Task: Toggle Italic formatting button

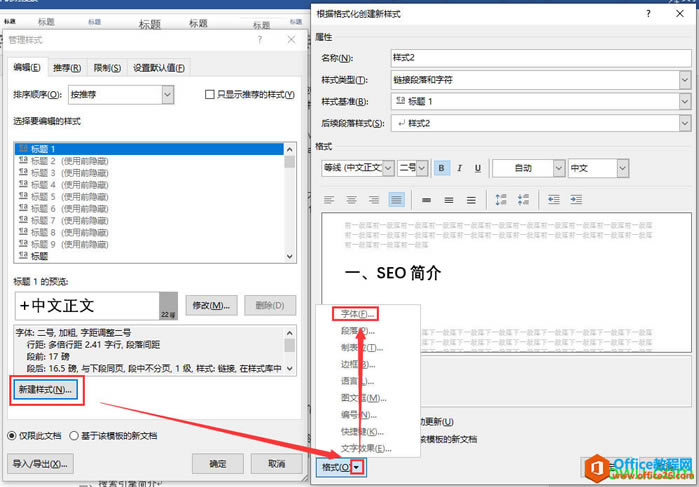Action: (460, 168)
